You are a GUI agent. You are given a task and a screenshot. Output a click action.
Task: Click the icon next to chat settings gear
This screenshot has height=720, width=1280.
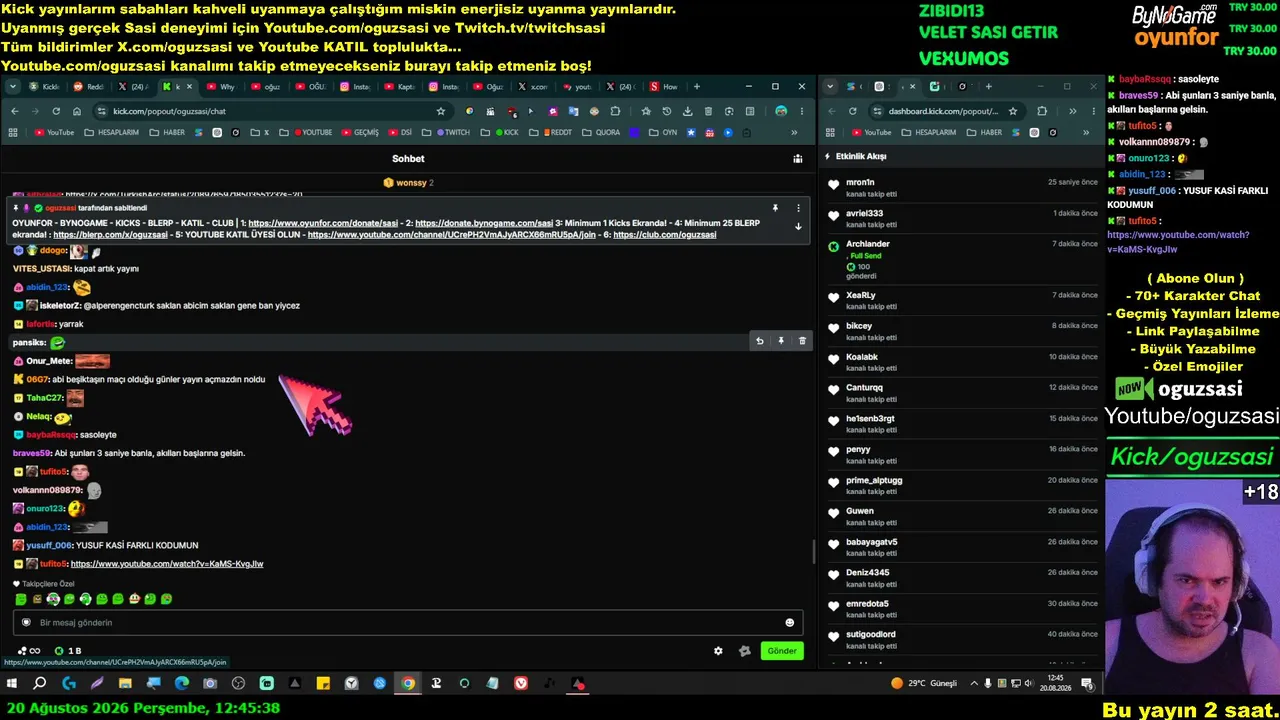coord(744,651)
